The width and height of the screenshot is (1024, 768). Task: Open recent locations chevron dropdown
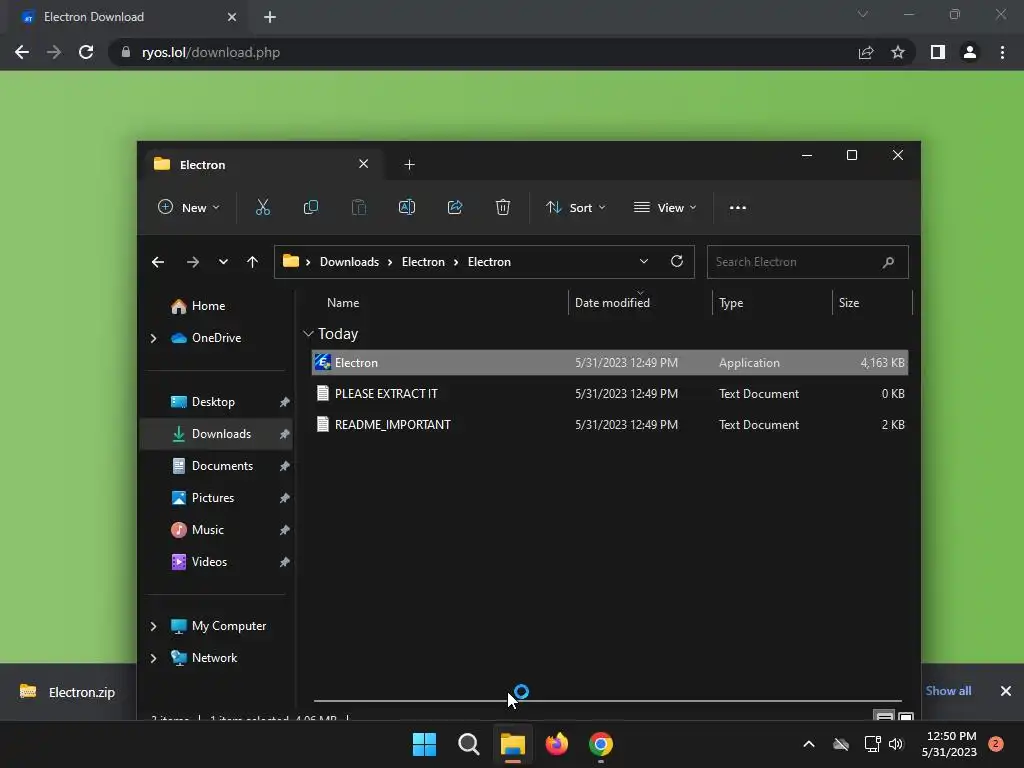click(x=223, y=262)
